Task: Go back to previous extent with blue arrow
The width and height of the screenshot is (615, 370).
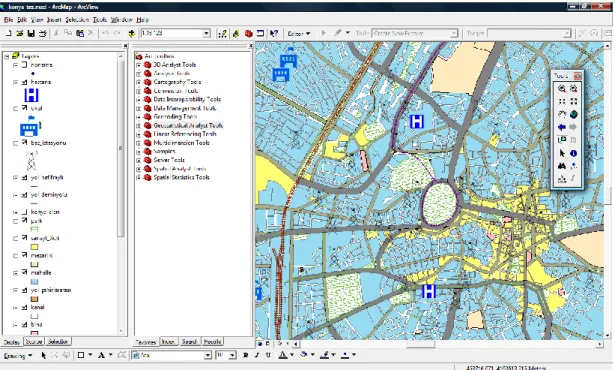Action: [562, 127]
